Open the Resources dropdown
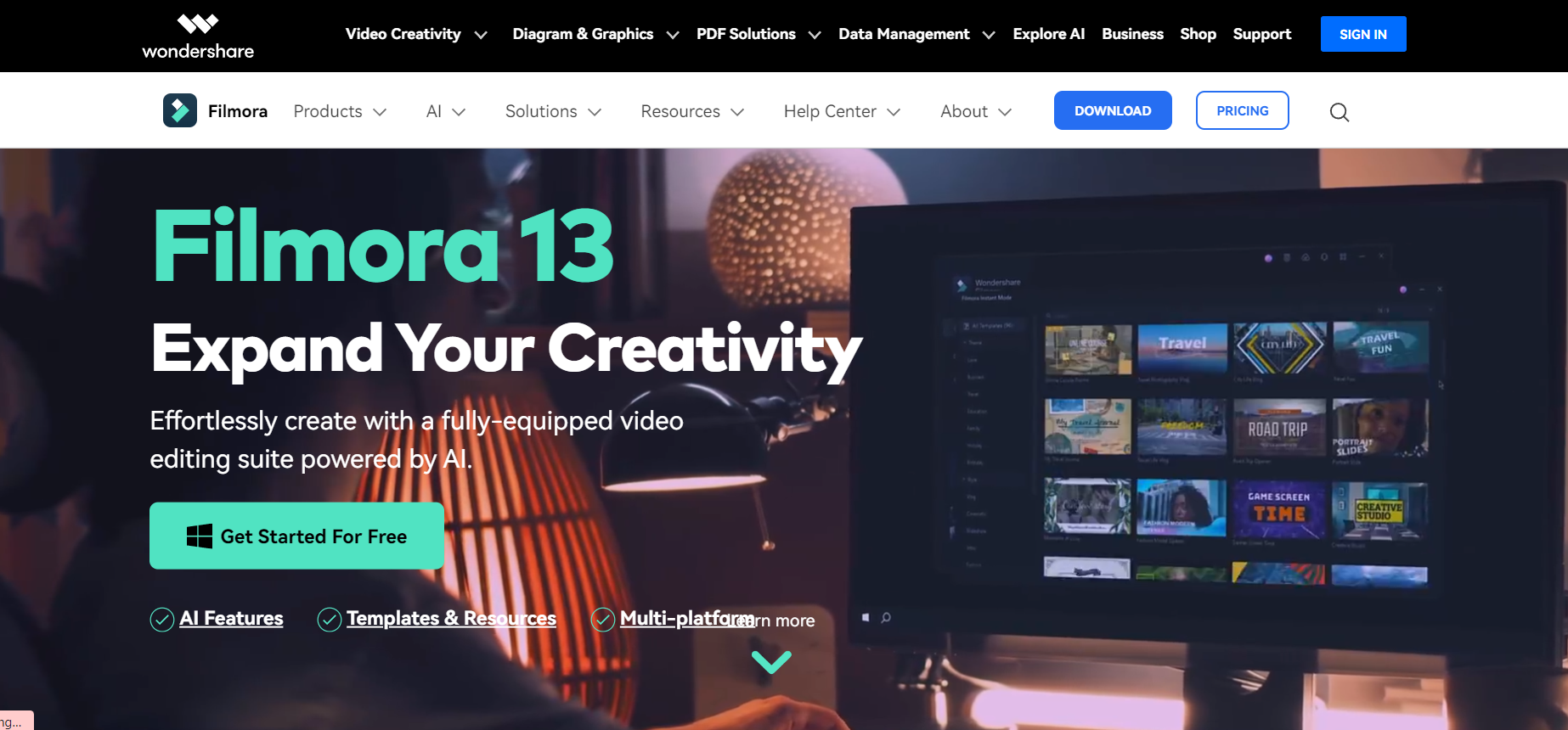The height and width of the screenshot is (730, 1568). pos(692,111)
